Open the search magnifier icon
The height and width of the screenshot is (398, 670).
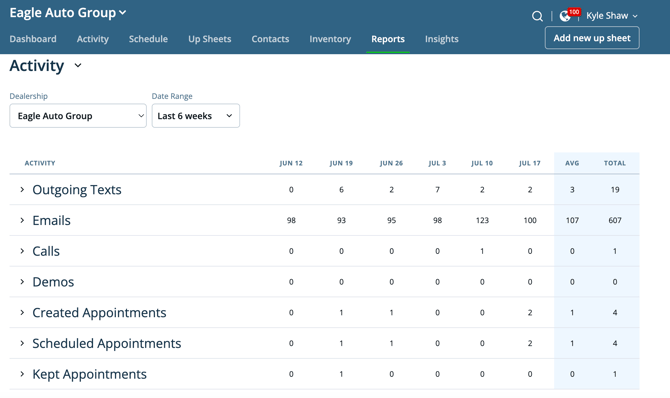pos(537,16)
